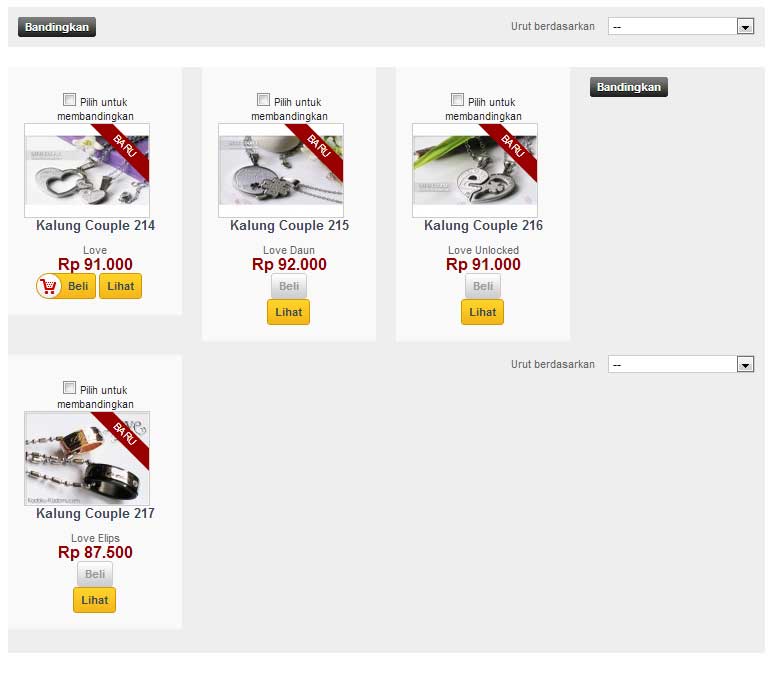Click the top sort combo box field
776x677 pixels.
tap(681, 27)
